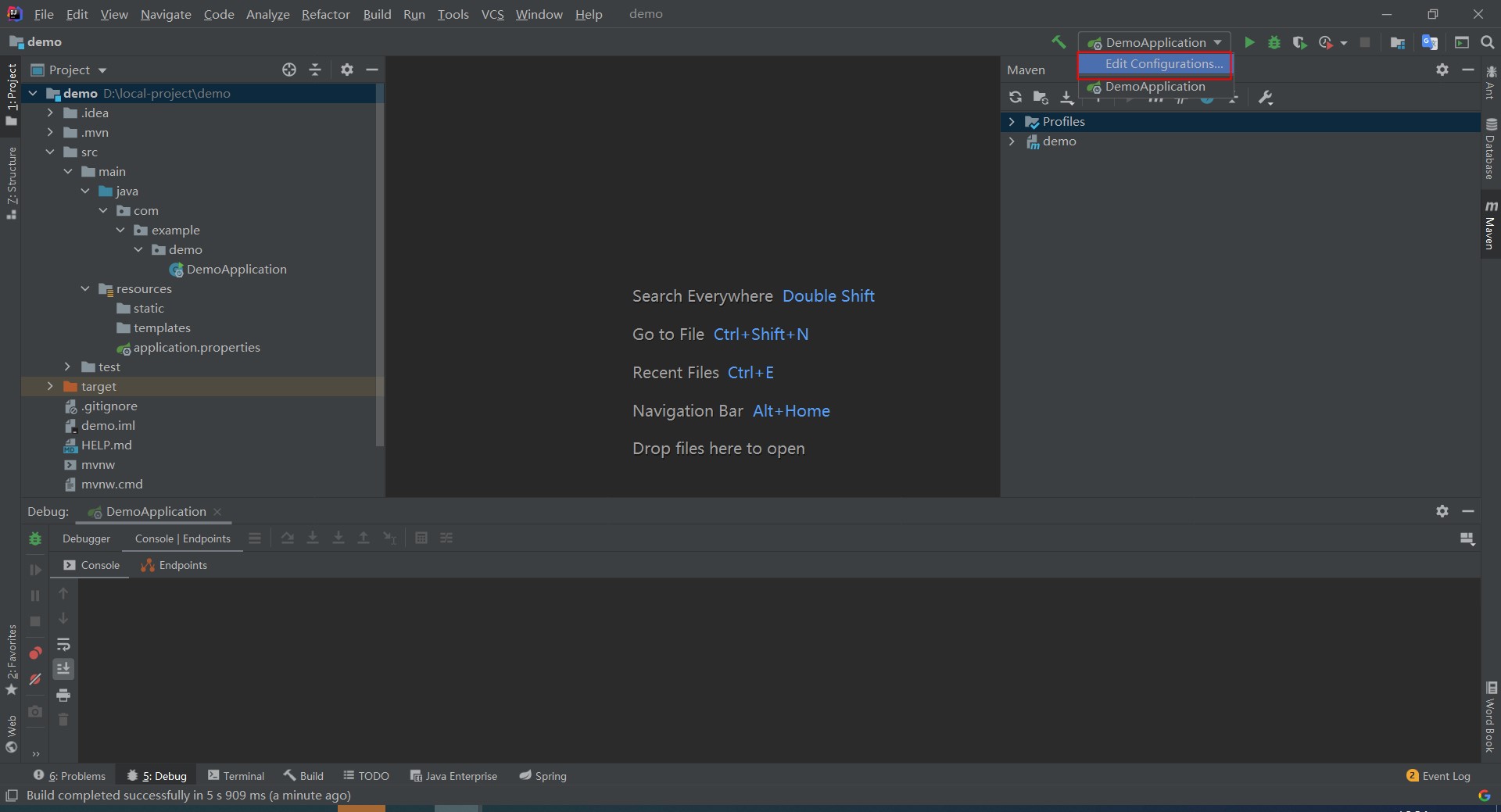1501x812 pixels.
Task: Open the Ant side tool window
Action: tap(1491, 83)
